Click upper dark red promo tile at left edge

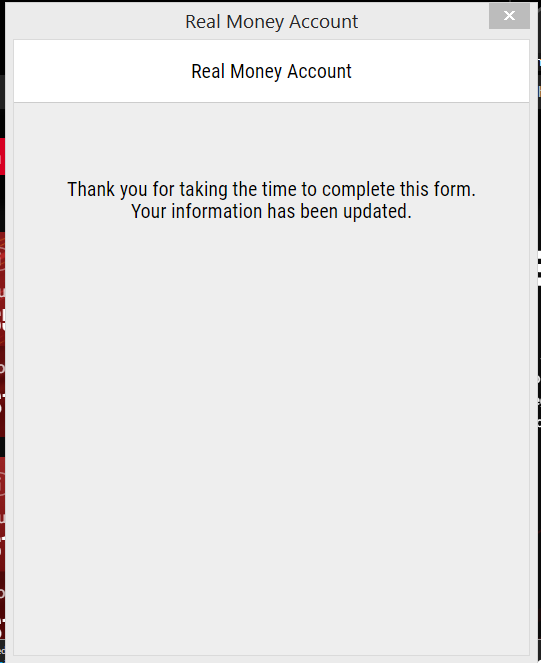pos(2,334)
